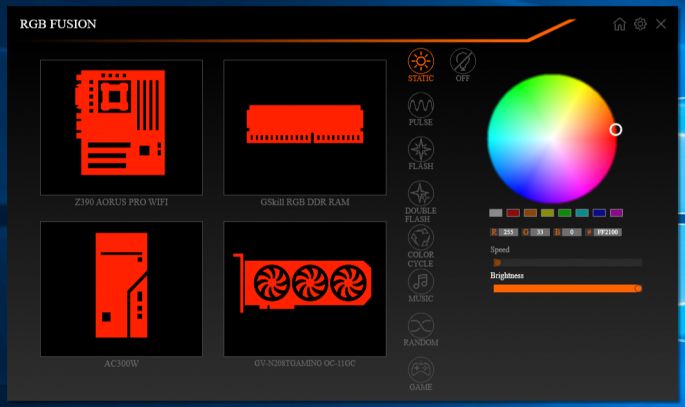This screenshot has height=407, width=685.
Task: Click the hex color field FF2100
Action: (x=607, y=232)
